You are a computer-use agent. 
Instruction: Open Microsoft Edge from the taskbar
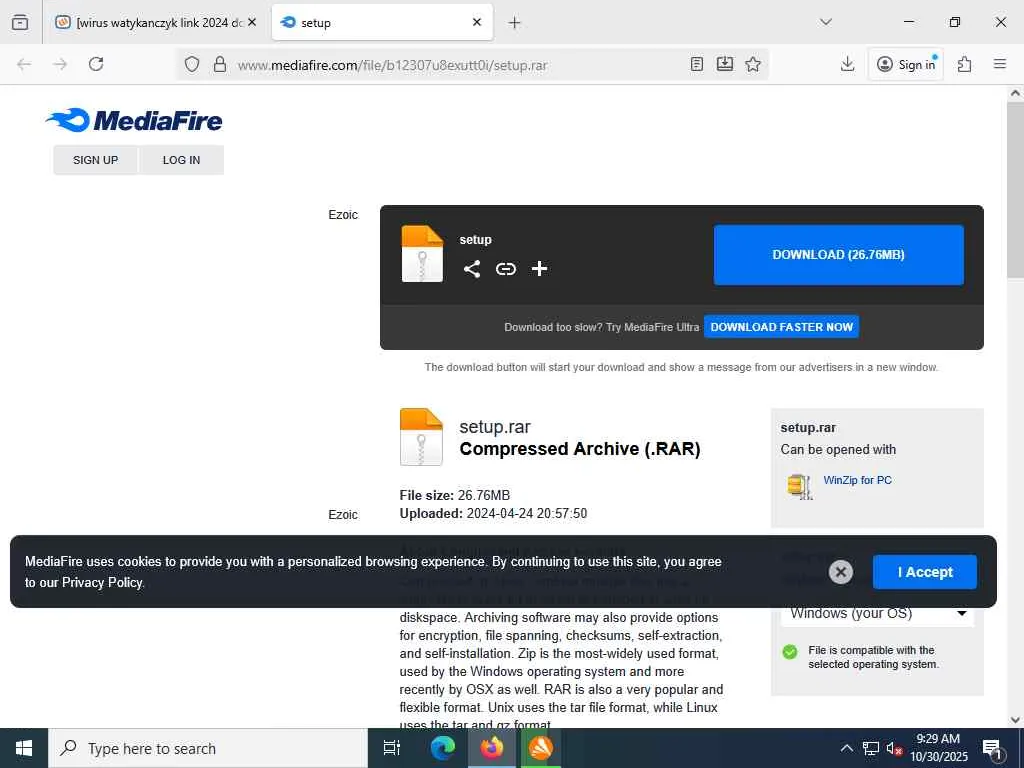[x=443, y=748]
